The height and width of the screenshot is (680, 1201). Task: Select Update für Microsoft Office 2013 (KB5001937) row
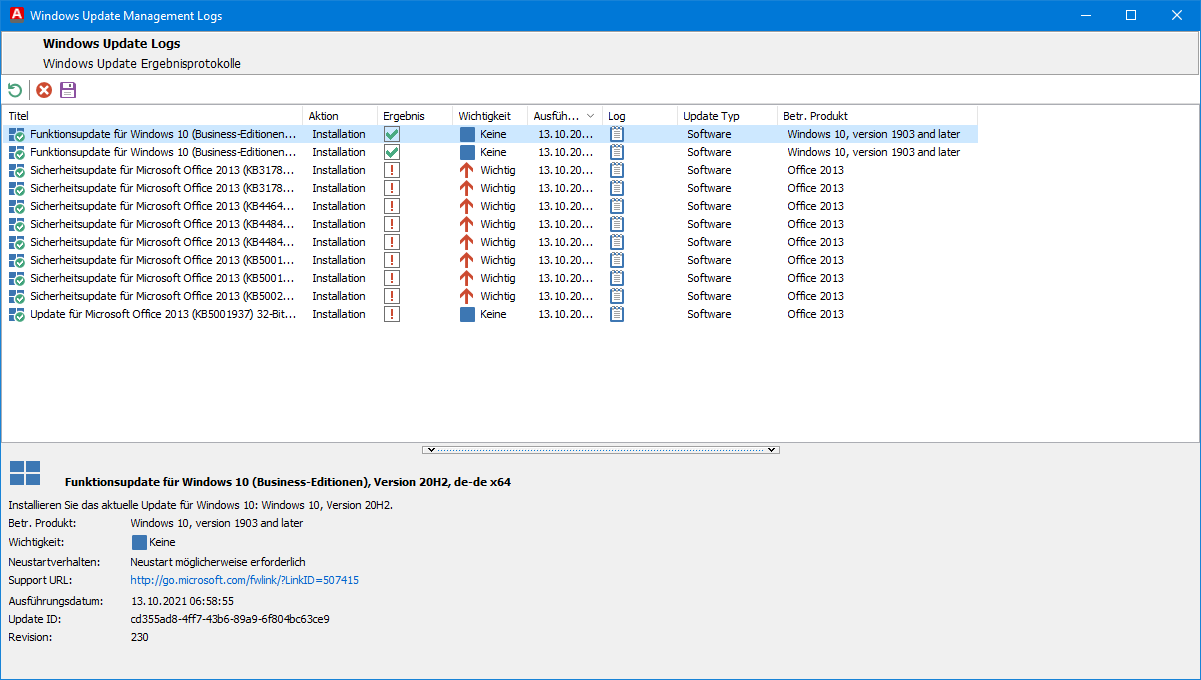(489, 314)
